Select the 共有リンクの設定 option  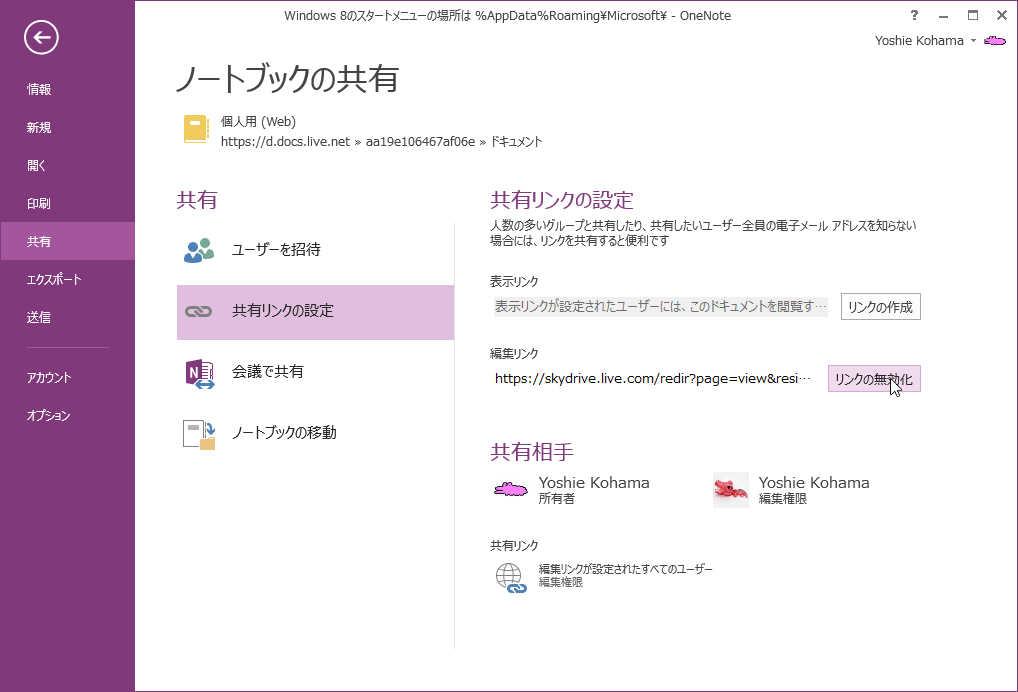(x=316, y=312)
